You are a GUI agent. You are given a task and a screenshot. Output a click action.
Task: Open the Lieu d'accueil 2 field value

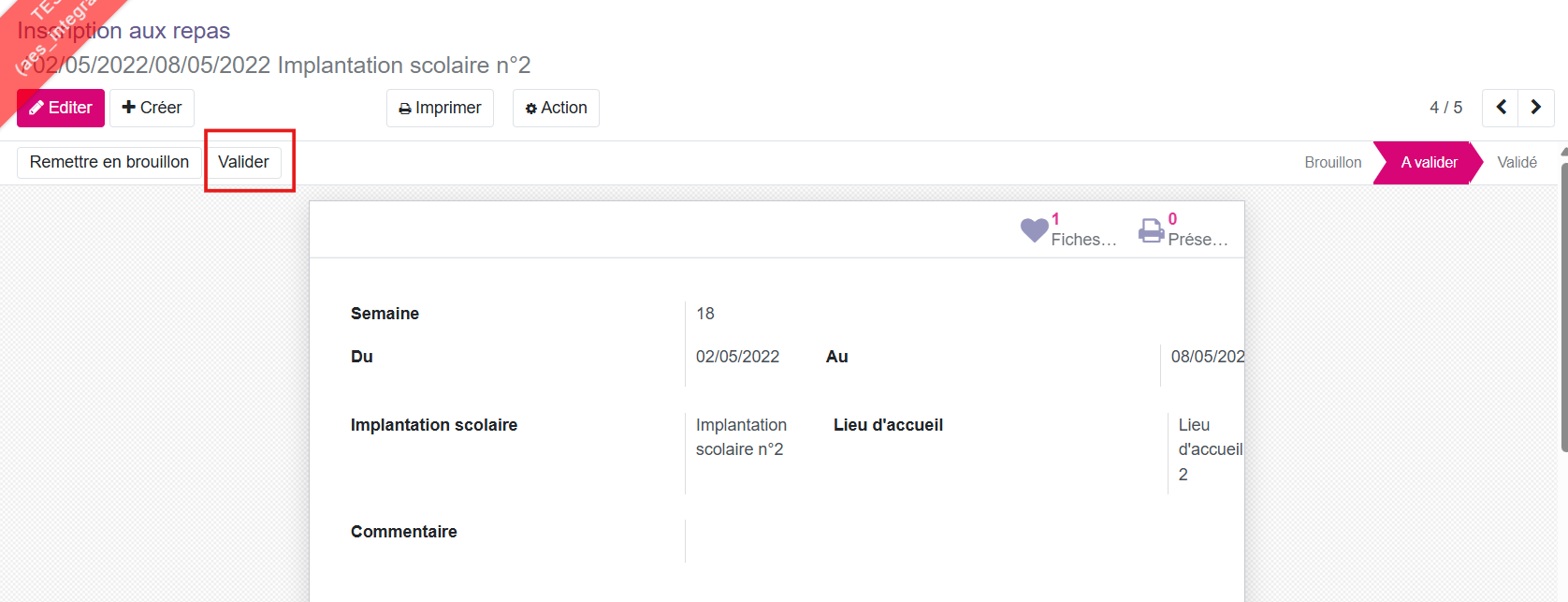tap(1209, 449)
